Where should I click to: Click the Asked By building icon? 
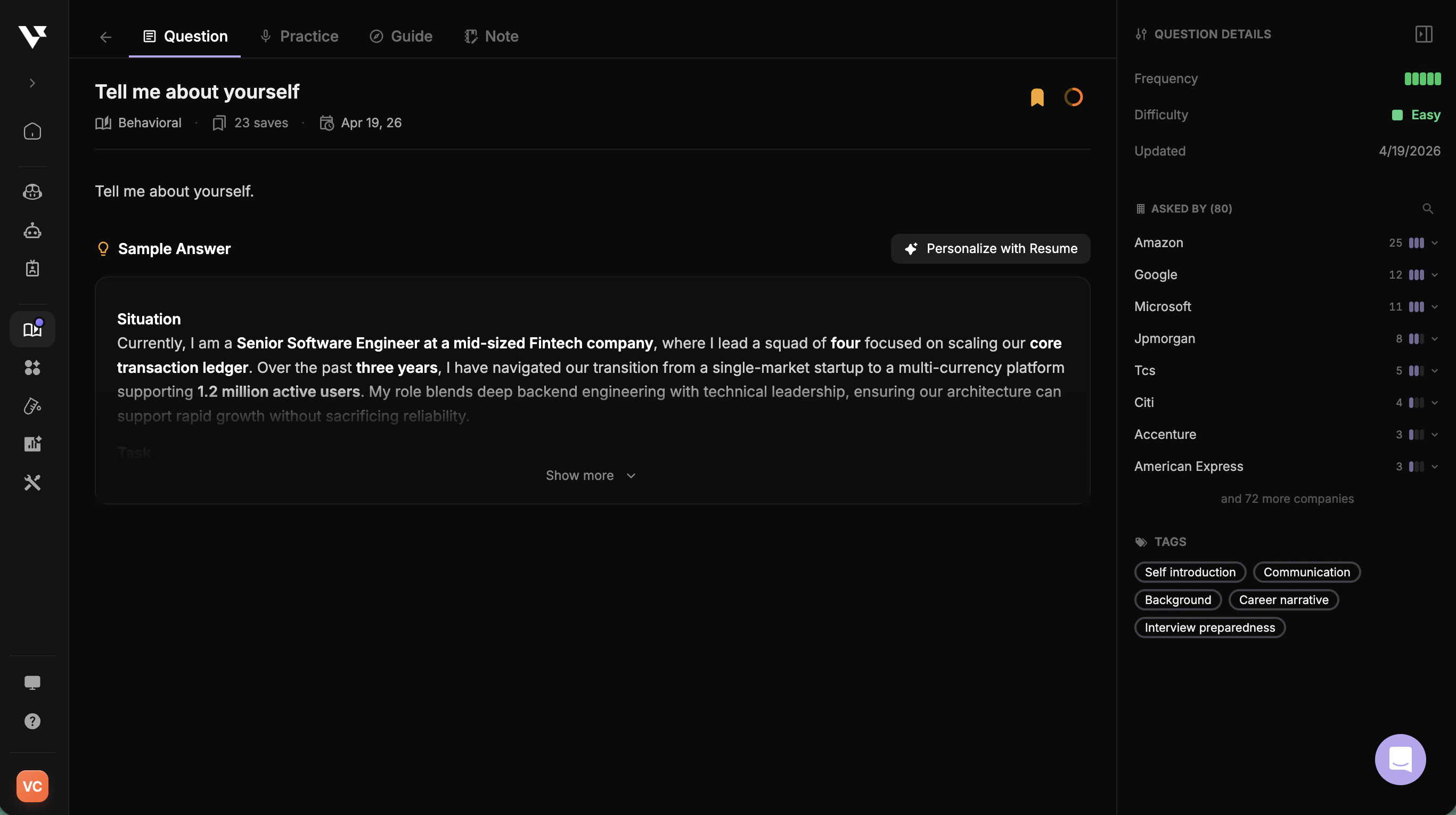point(1141,209)
